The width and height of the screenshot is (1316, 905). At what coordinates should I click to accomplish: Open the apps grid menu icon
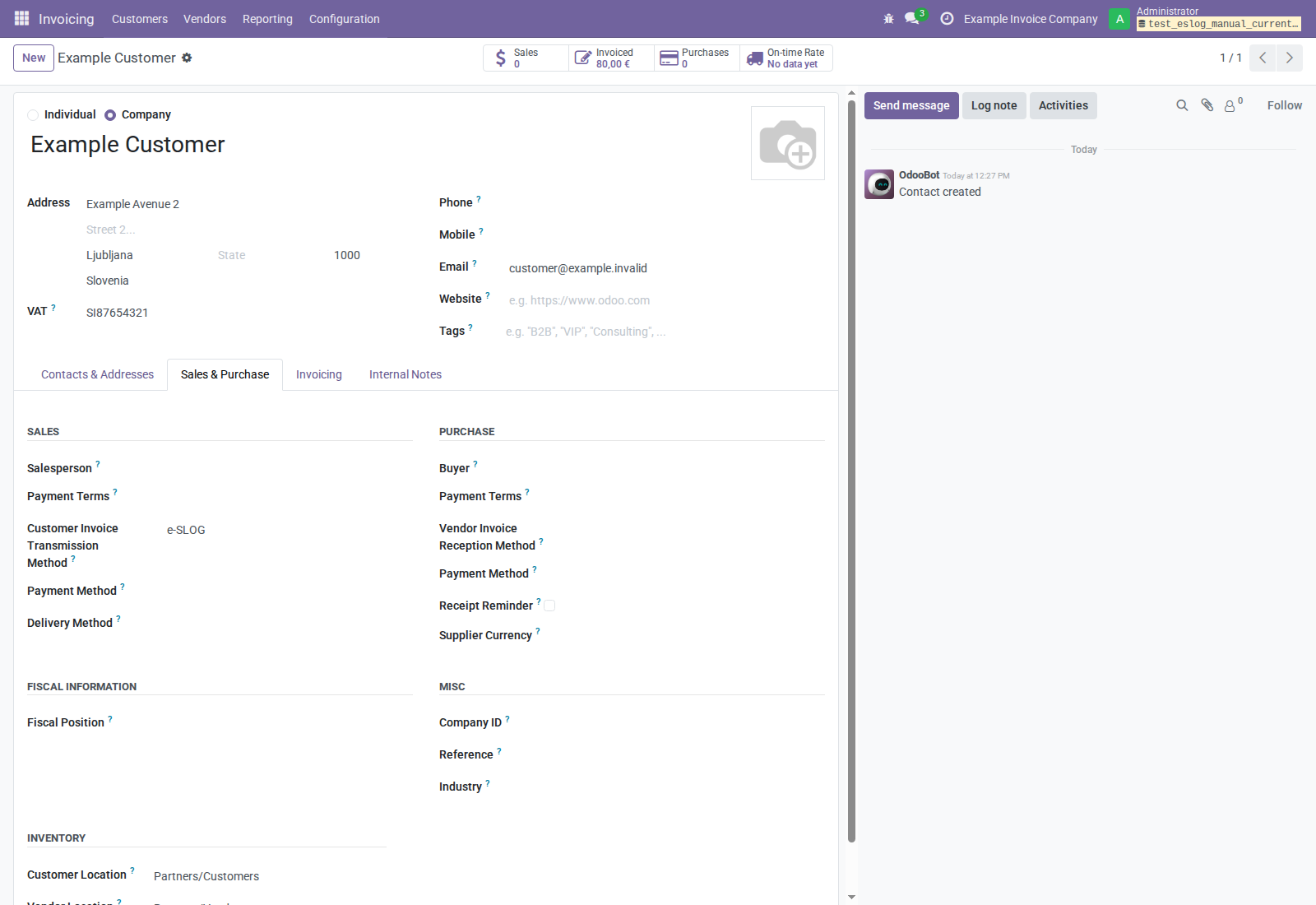click(21, 18)
